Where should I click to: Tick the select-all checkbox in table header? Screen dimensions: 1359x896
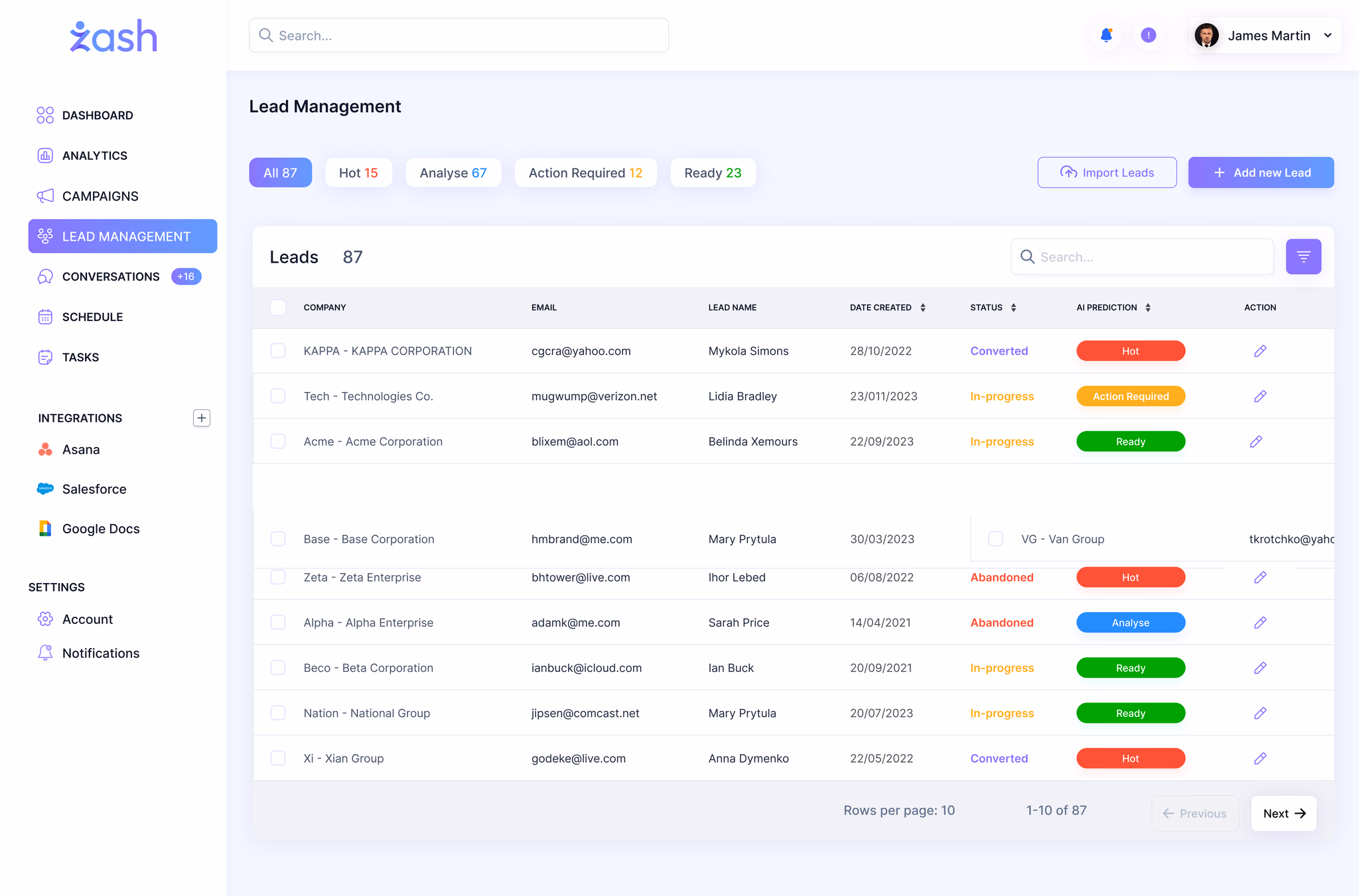point(278,307)
